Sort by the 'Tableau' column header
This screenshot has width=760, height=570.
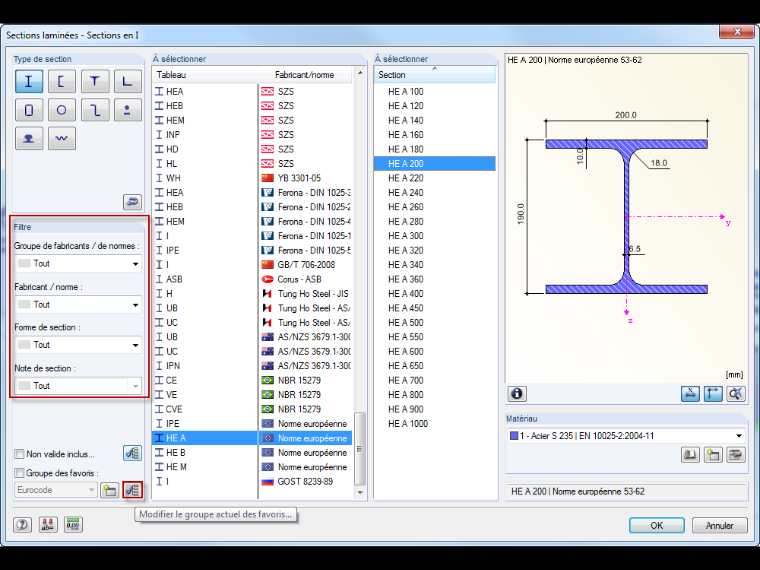coord(205,75)
